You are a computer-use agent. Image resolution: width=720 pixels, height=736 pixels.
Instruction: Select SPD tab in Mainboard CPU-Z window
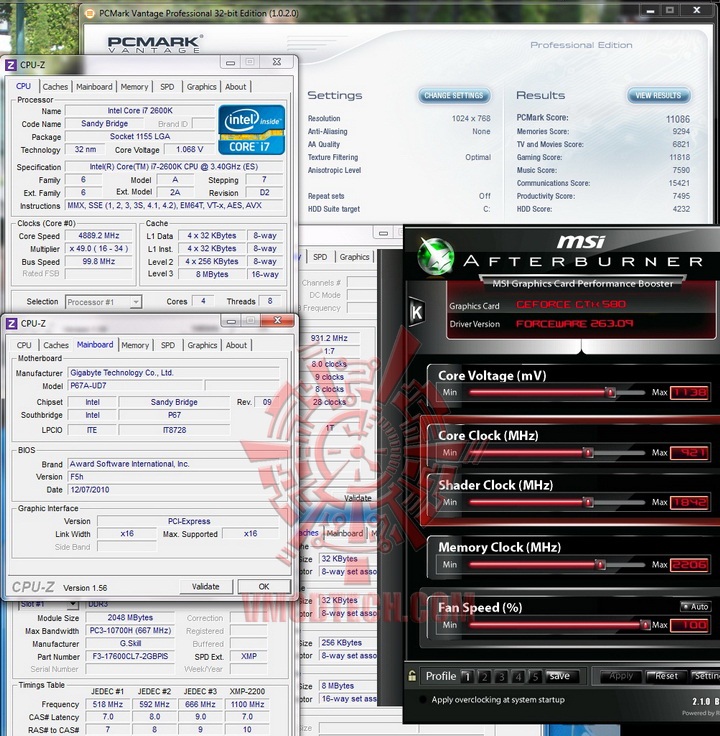point(168,345)
